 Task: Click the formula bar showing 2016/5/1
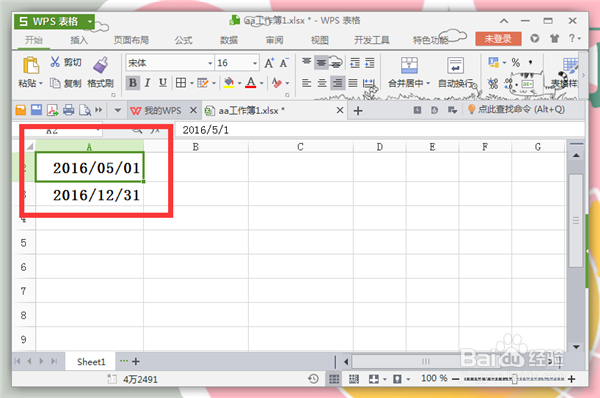pos(379,130)
